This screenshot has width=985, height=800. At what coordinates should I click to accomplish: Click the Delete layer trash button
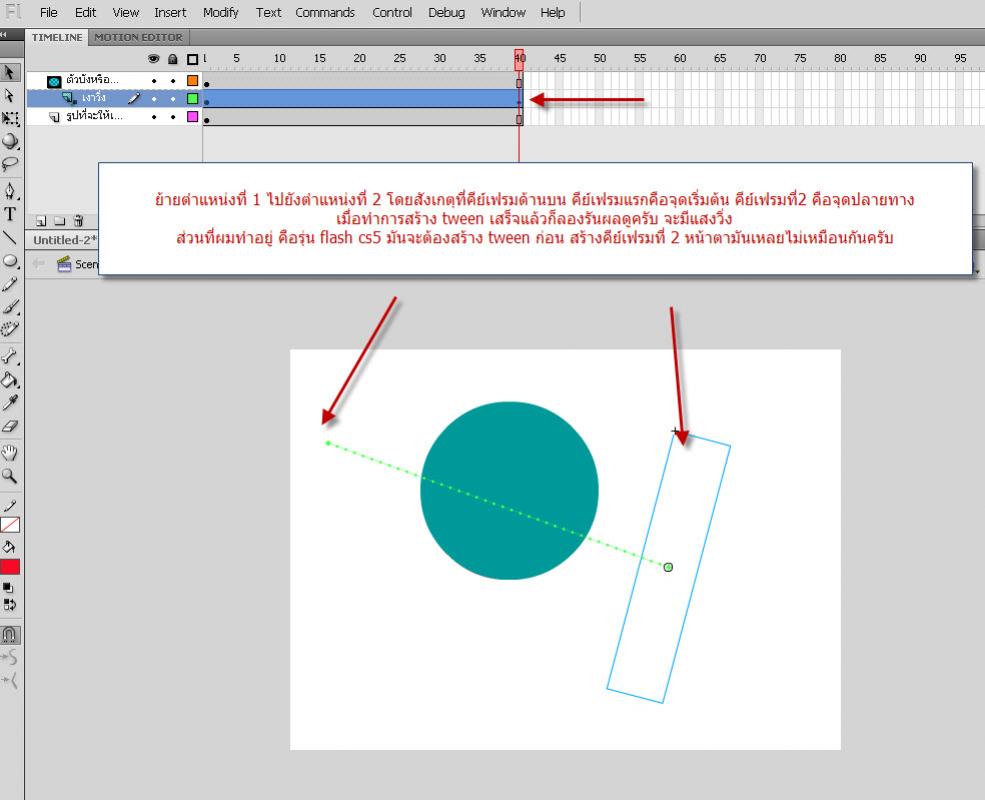(78, 221)
